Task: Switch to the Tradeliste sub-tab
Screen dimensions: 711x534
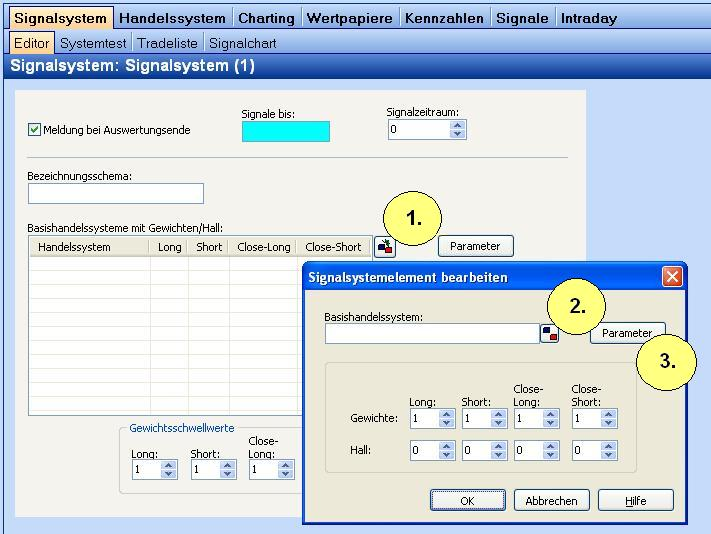Action: coord(168,43)
